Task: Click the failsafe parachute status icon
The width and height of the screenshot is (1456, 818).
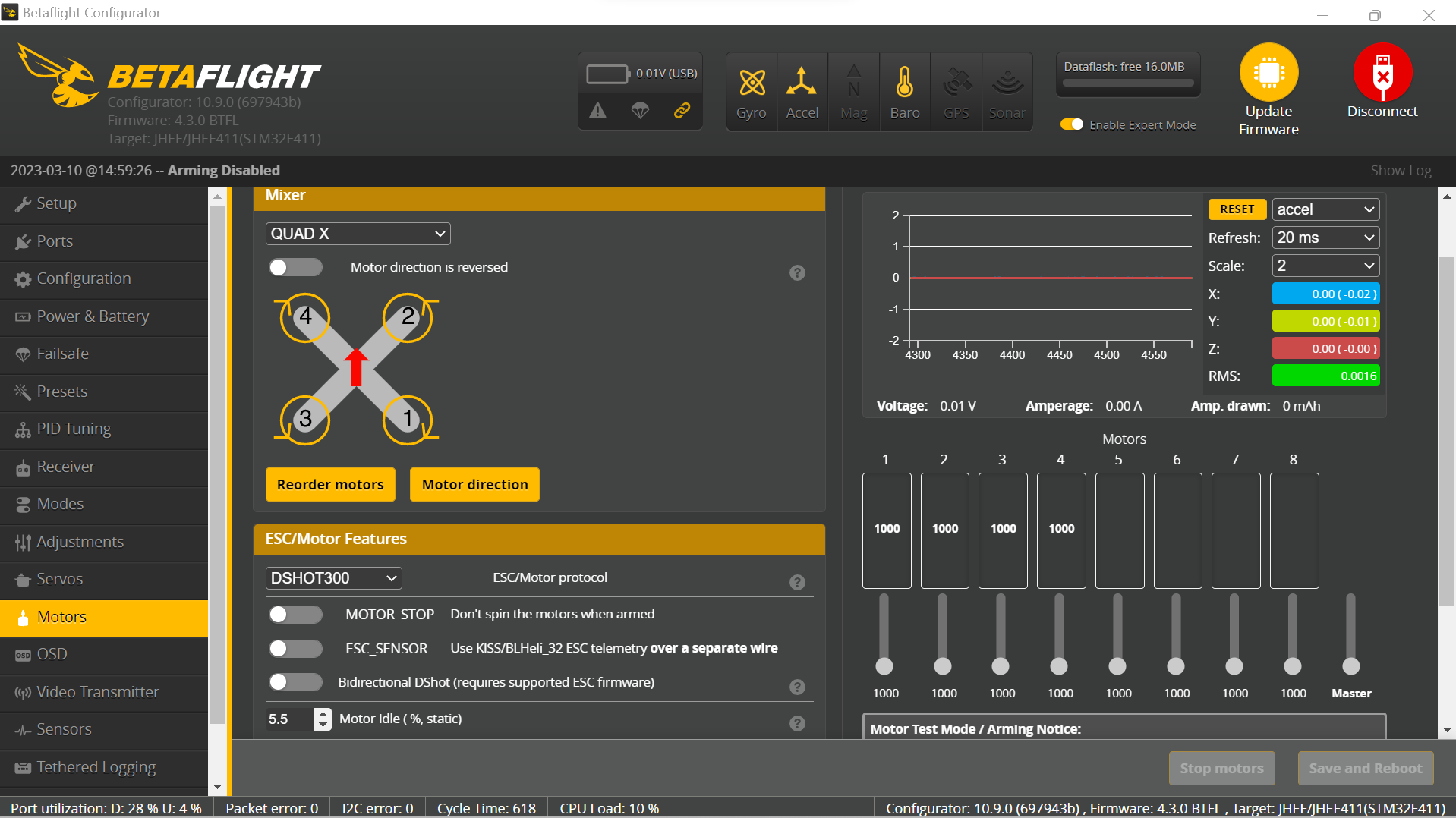Action: (640, 112)
